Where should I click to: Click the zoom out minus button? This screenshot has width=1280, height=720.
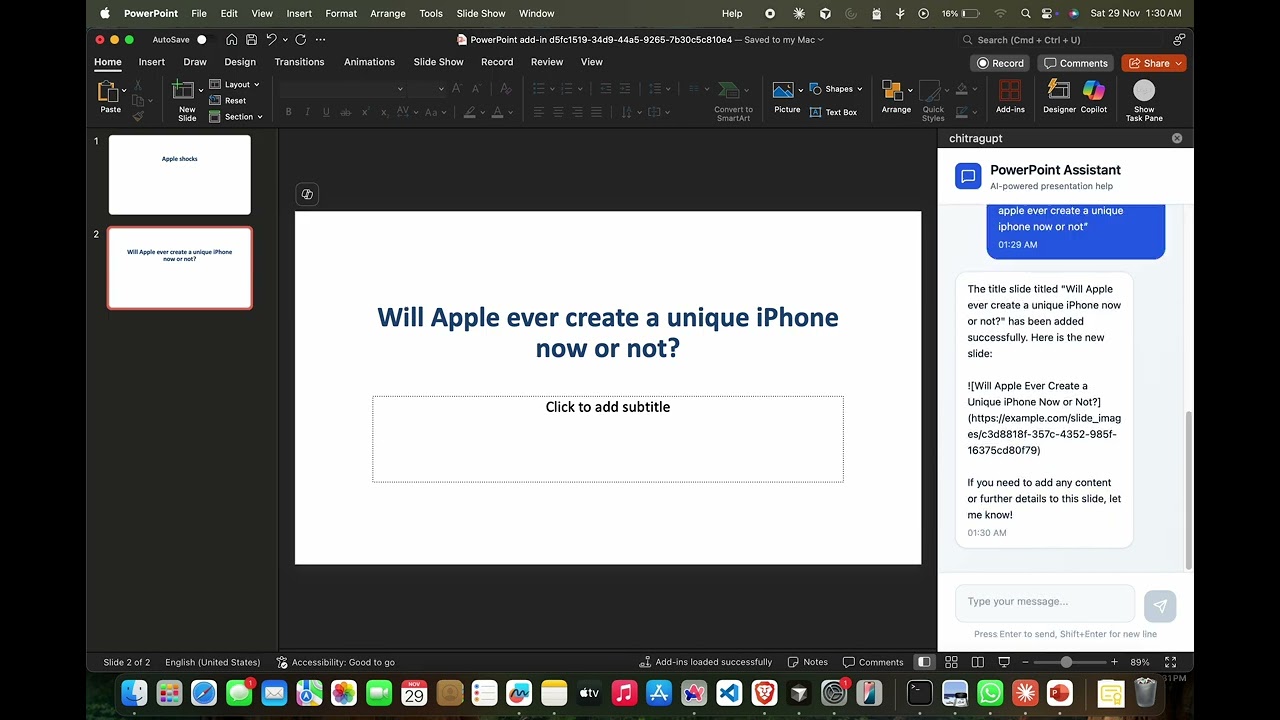point(1025,662)
